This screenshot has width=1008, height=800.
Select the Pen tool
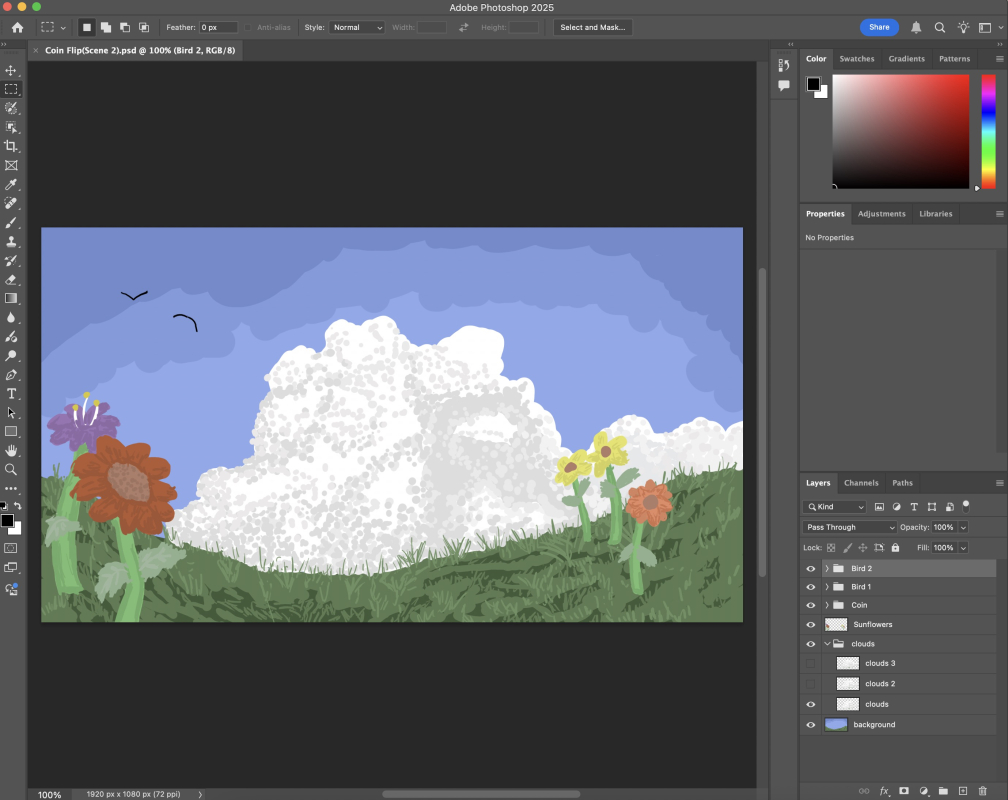coord(12,374)
